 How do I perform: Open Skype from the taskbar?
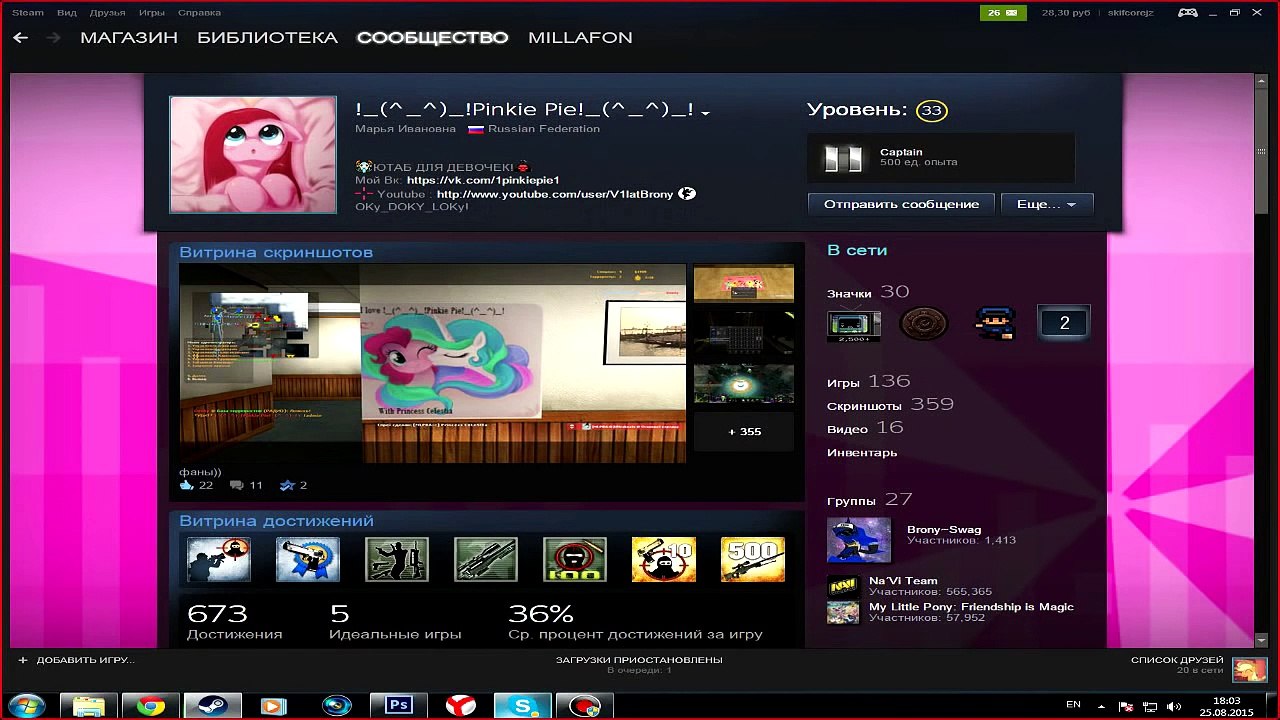click(x=523, y=705)
